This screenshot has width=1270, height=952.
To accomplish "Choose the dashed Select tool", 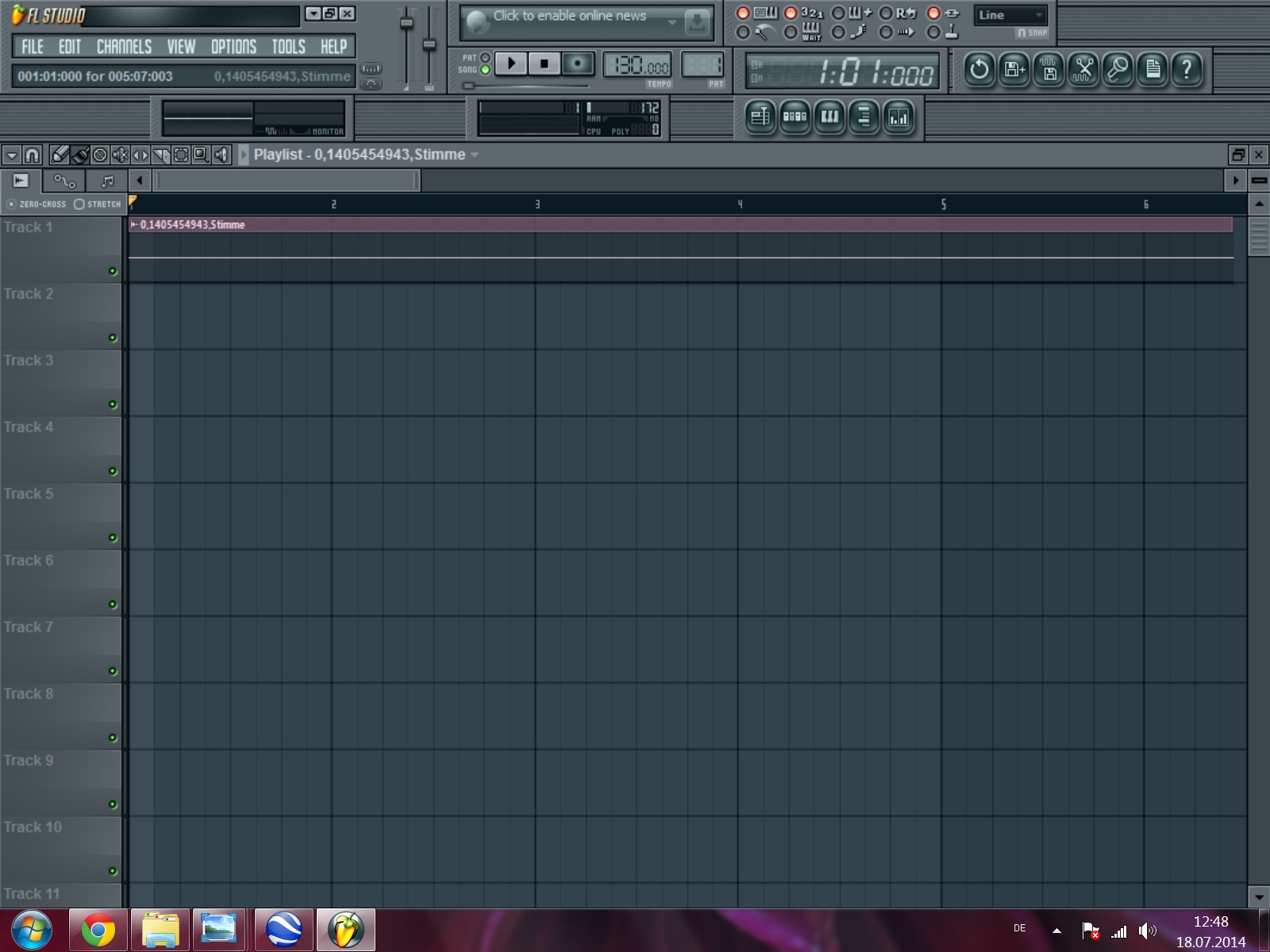I will pos(181,155).
